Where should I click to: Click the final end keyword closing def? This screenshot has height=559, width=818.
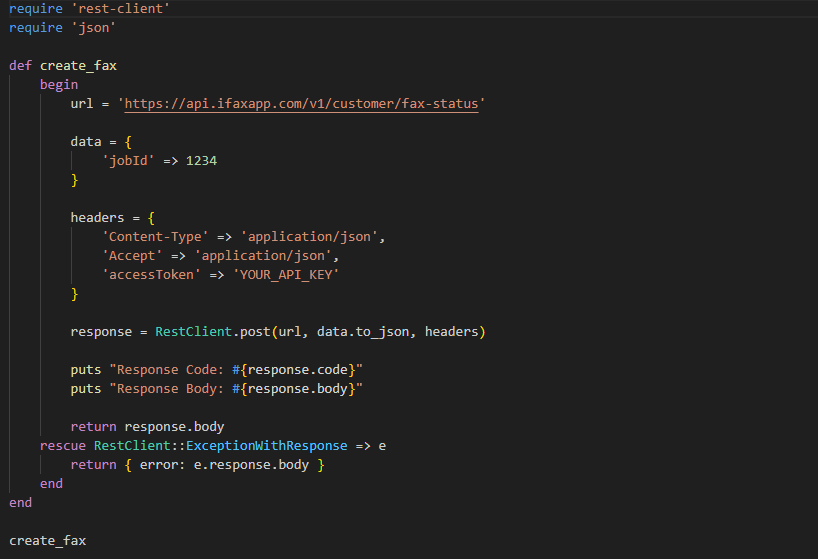(x=20, y=503)
